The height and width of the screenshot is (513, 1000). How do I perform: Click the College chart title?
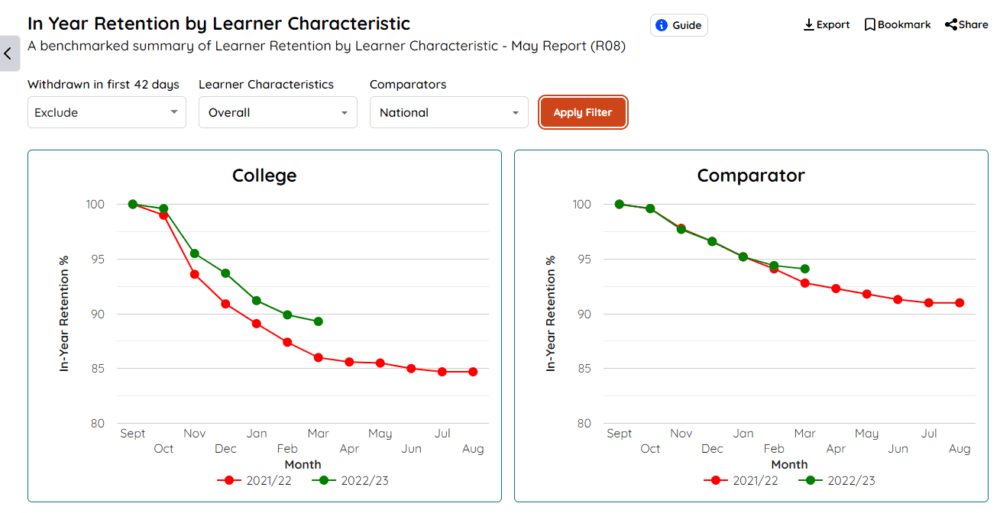pos(264,176)
